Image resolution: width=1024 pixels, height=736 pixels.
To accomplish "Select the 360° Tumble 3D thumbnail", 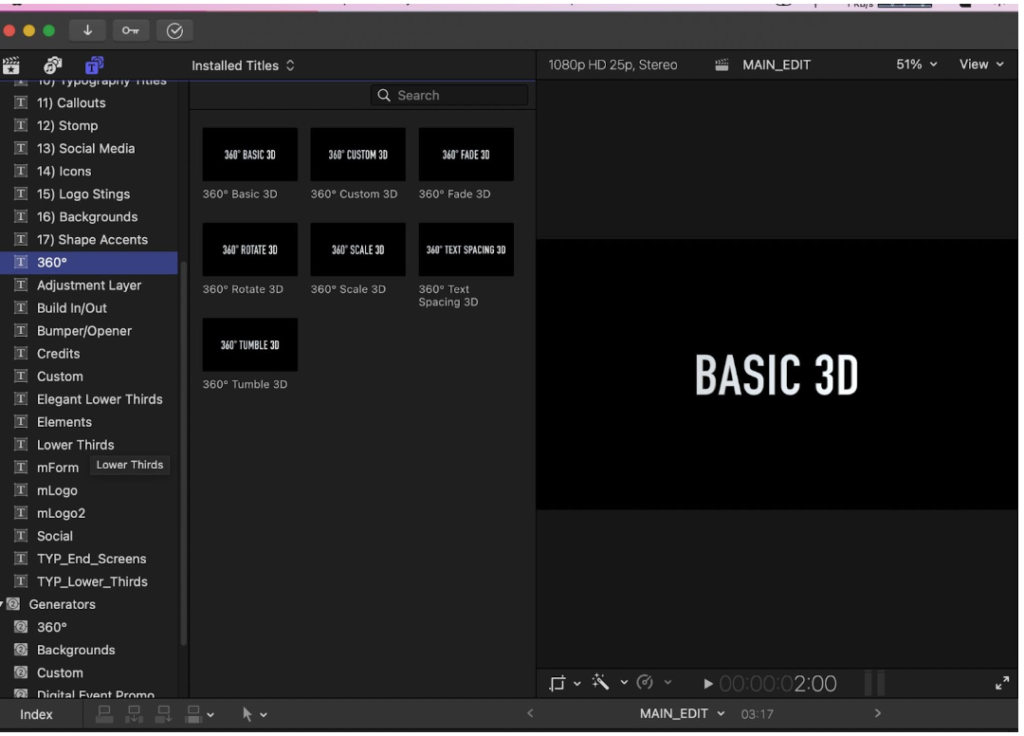I will click(250, 345).
